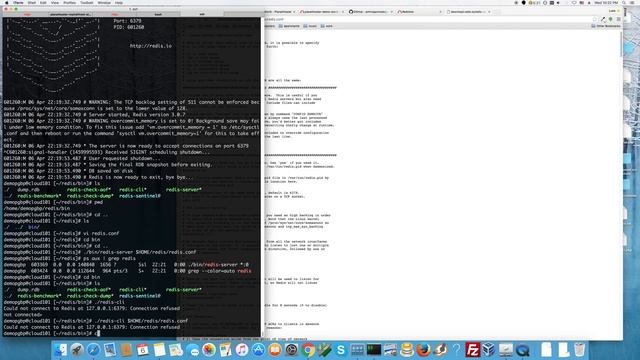The height and width of the screenshot is (360, 640).
Task: Open Contacts book icon in dock
Action: (126, 350)
